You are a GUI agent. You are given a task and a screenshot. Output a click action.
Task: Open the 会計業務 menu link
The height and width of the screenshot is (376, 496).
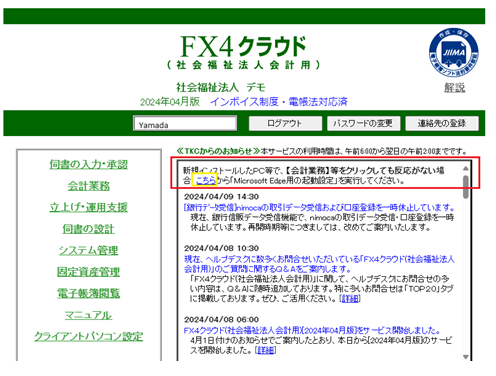tap(89, 186)
